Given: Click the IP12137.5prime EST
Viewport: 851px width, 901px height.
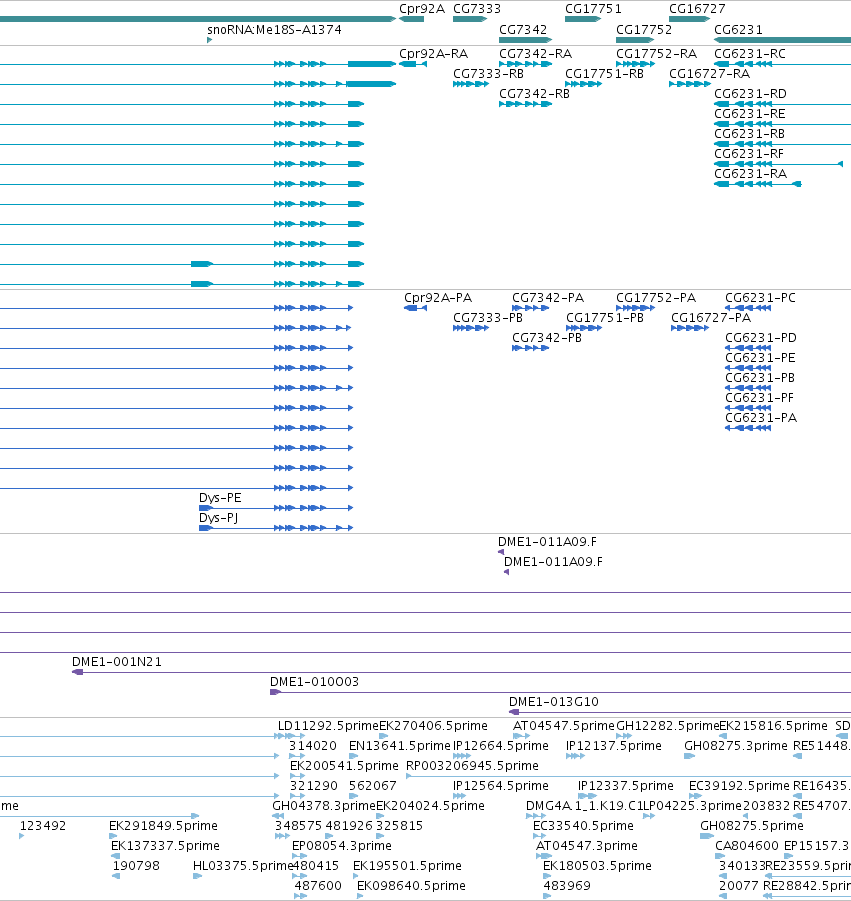Looking at the screenshot, I should coord(575,756).
